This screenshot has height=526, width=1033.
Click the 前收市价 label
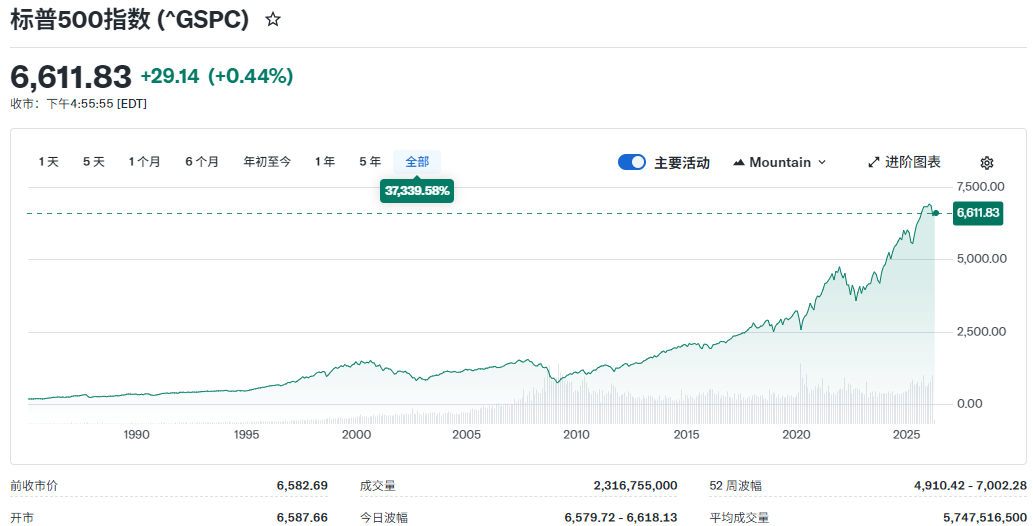coord(34,486)
